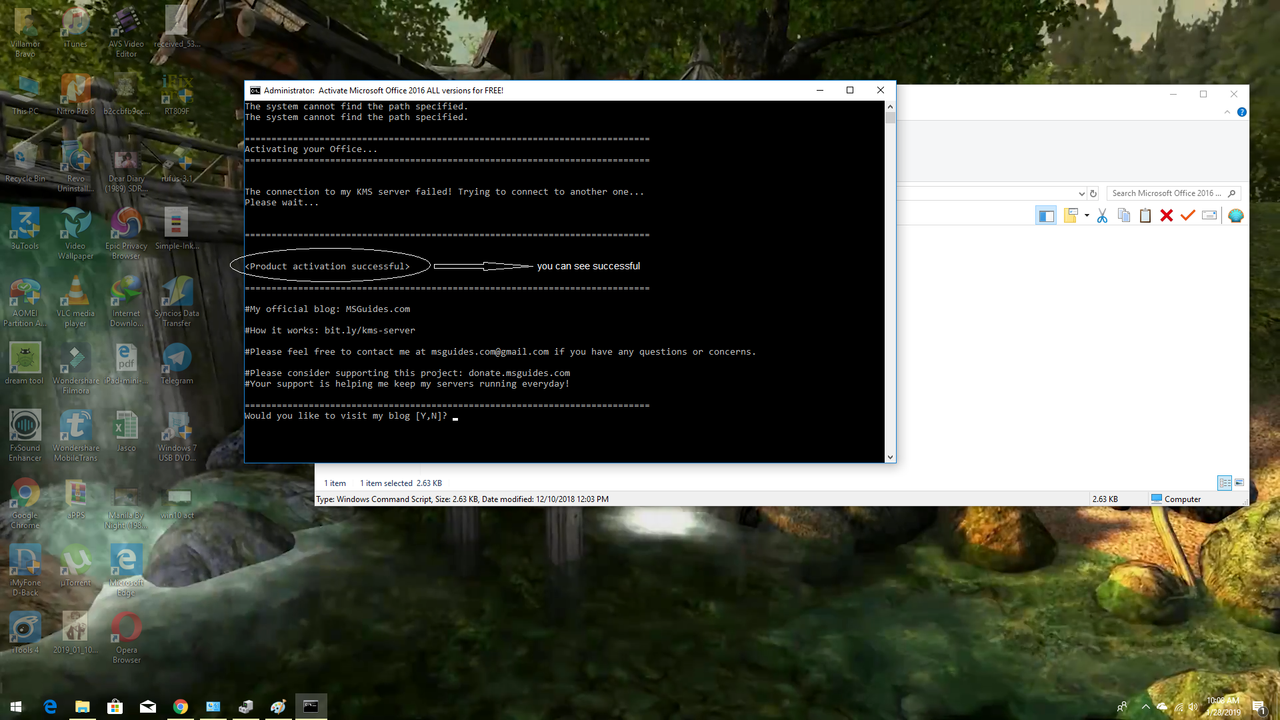1280x720 pixels.
Task: Click Rename icon in Explorer toolbar
Action: (1209, 215)
